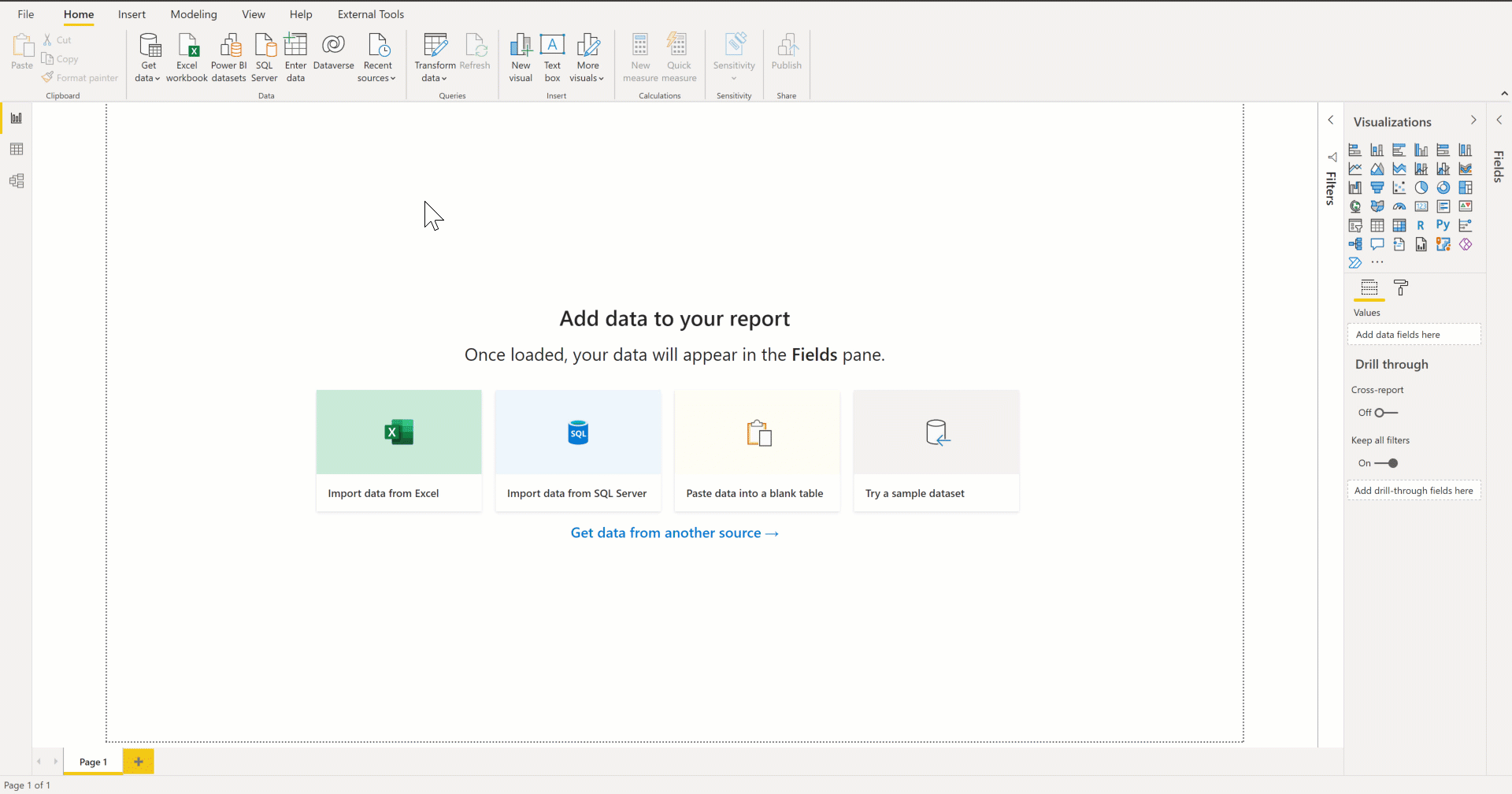Select the Paginated report visual
1512x794 pixels.
coord(1421,244)
